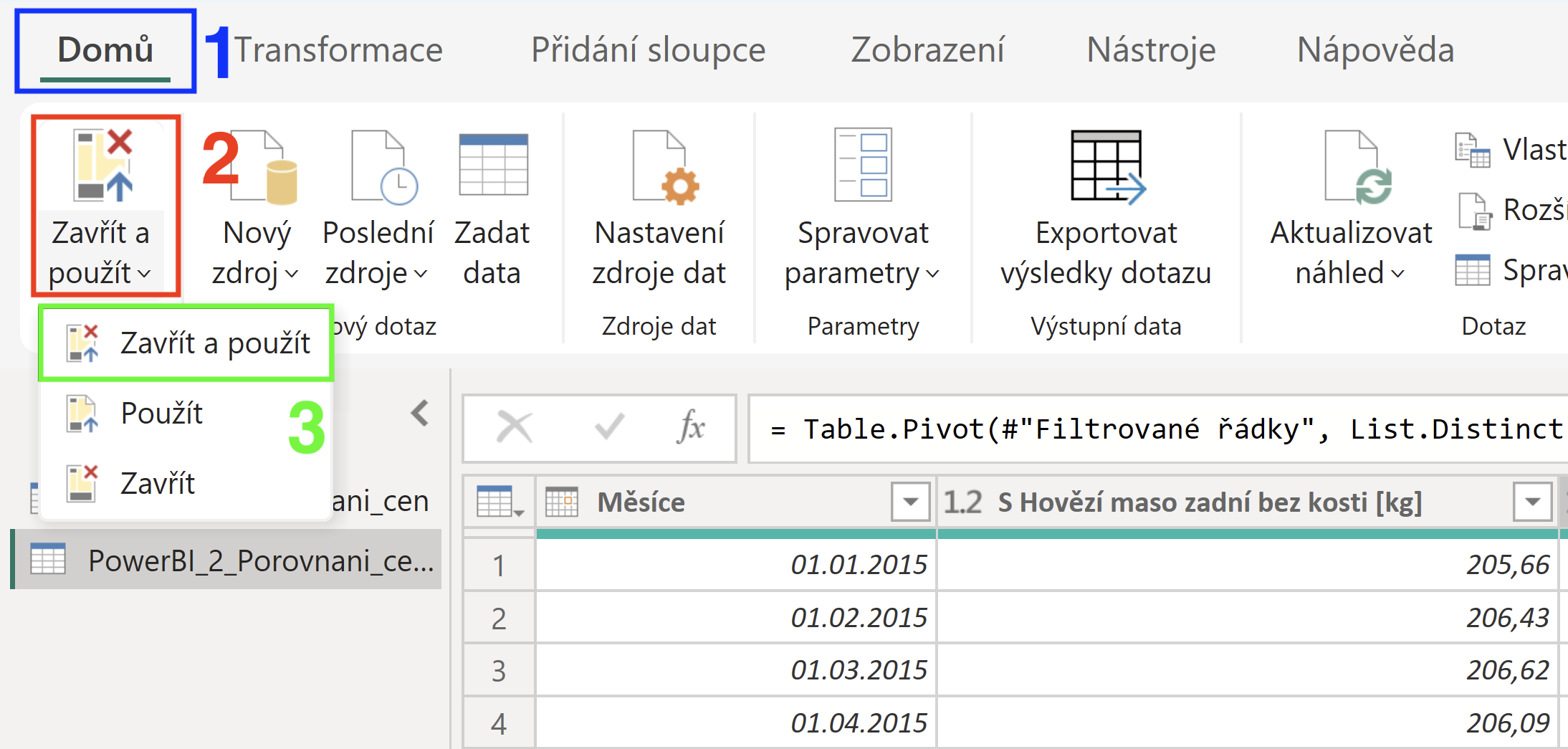The image size is (1568, 749).
Task: Click the Zadat data table icon
Action: (x=493, y=165)
